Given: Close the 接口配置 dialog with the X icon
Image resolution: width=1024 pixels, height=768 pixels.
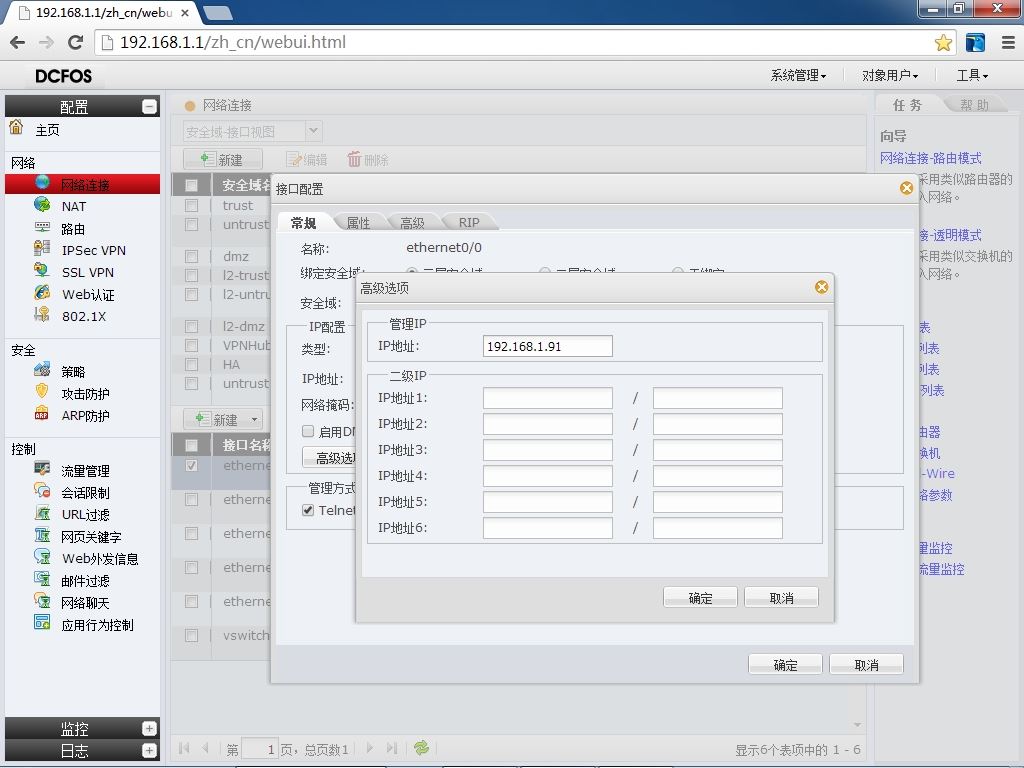Looking at the screenshot, I should click(x=906, y=188).
